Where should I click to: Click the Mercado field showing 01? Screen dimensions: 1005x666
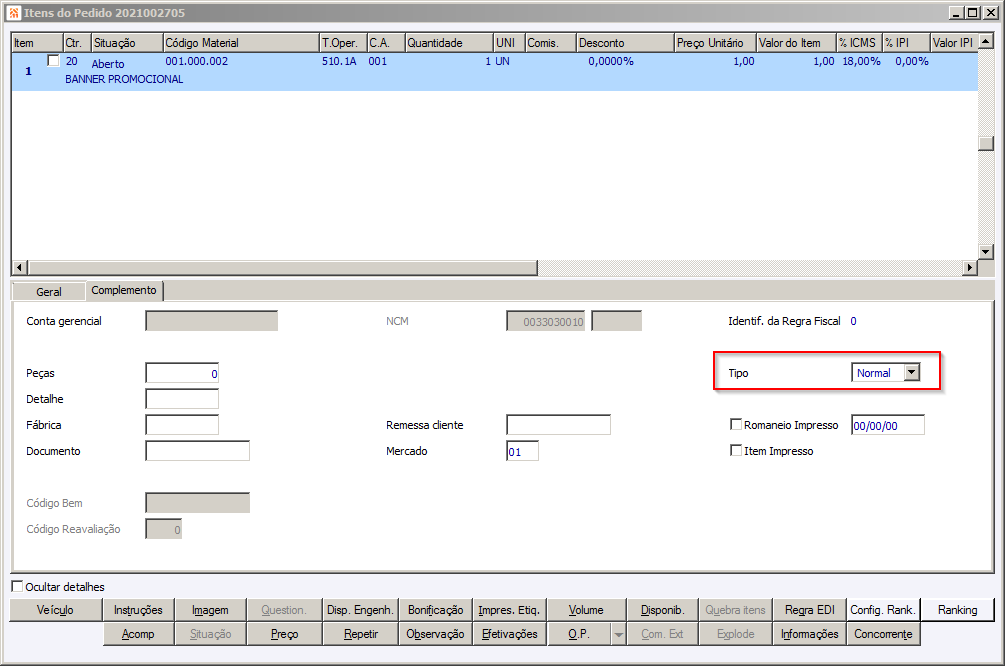pos(522,451)
